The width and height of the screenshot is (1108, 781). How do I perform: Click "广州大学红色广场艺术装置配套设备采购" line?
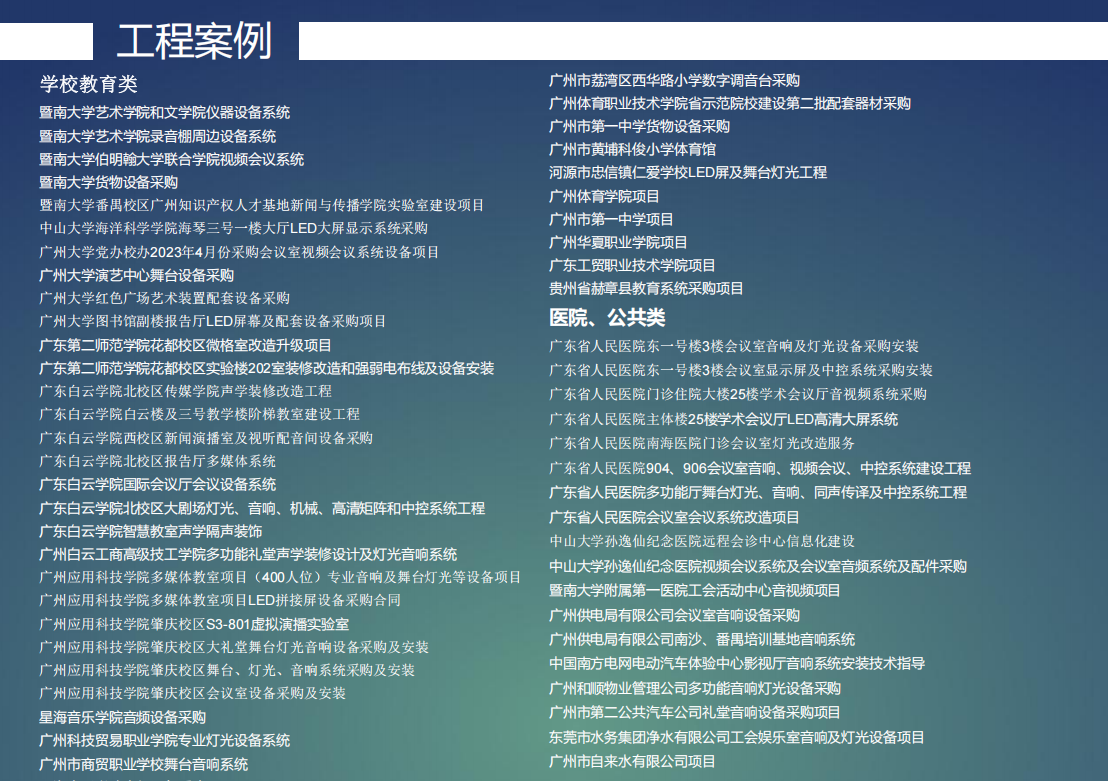(165, 298)
